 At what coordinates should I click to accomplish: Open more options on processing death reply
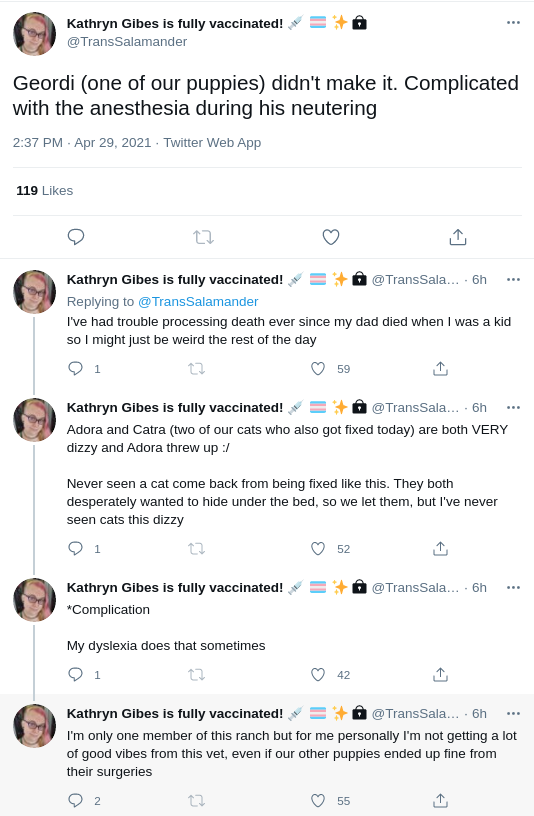tap(513, 279)
